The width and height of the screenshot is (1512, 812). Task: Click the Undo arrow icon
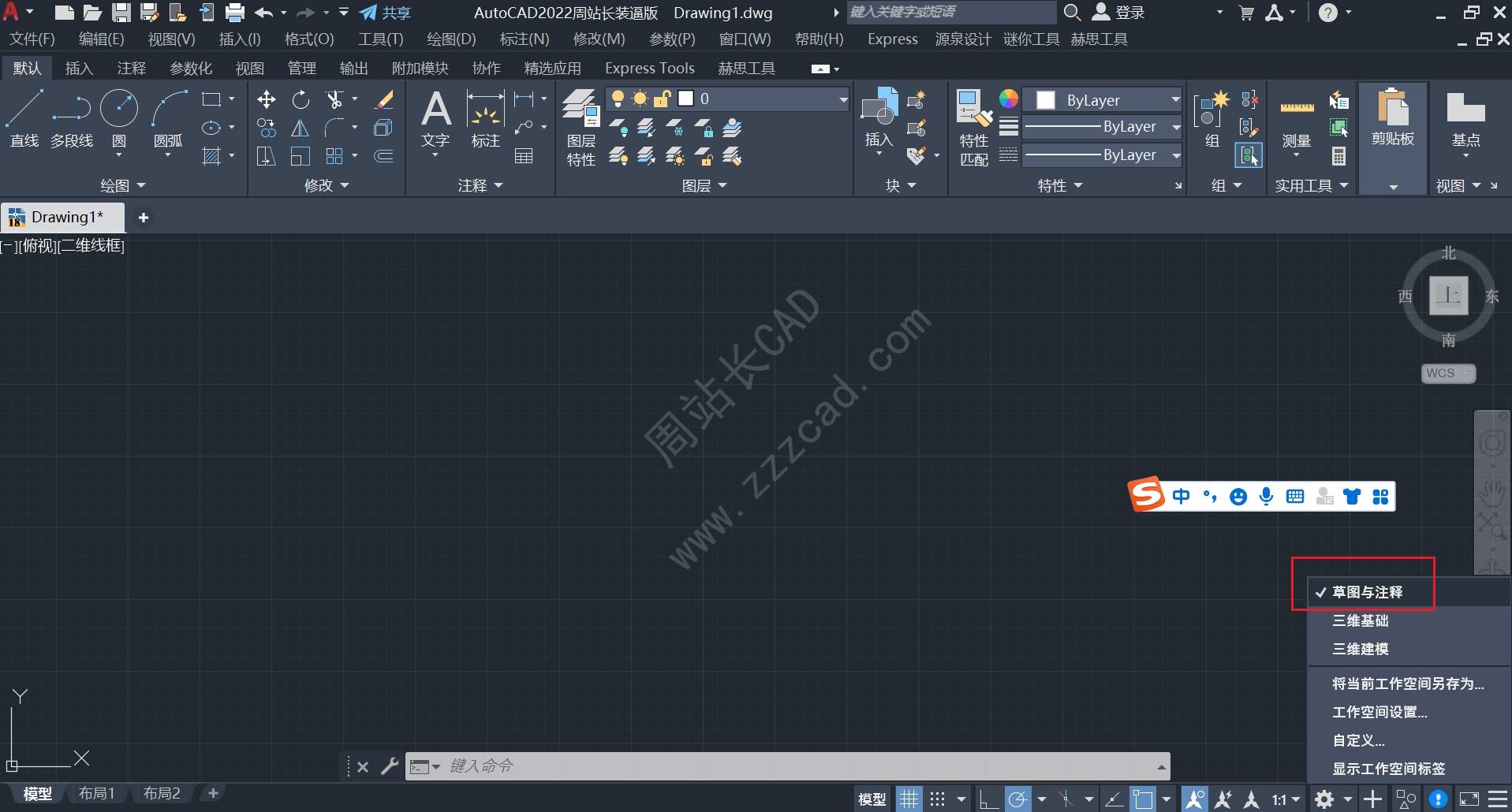[x=264, y=13]
